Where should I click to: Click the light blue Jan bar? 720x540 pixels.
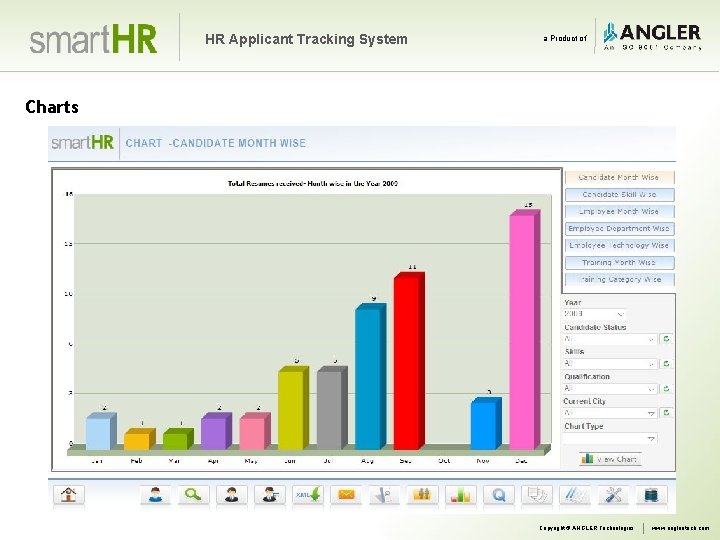point(101,431)
